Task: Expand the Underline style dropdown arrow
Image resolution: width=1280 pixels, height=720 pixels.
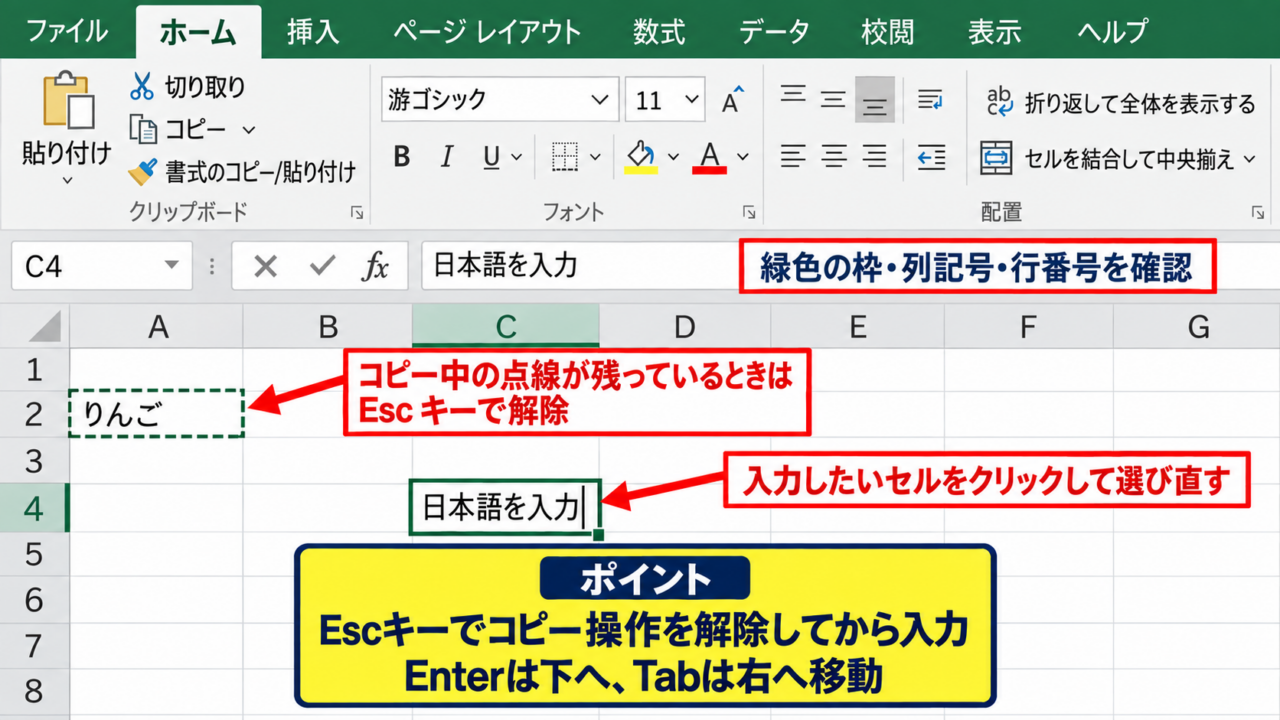Action: coord(516,157)
